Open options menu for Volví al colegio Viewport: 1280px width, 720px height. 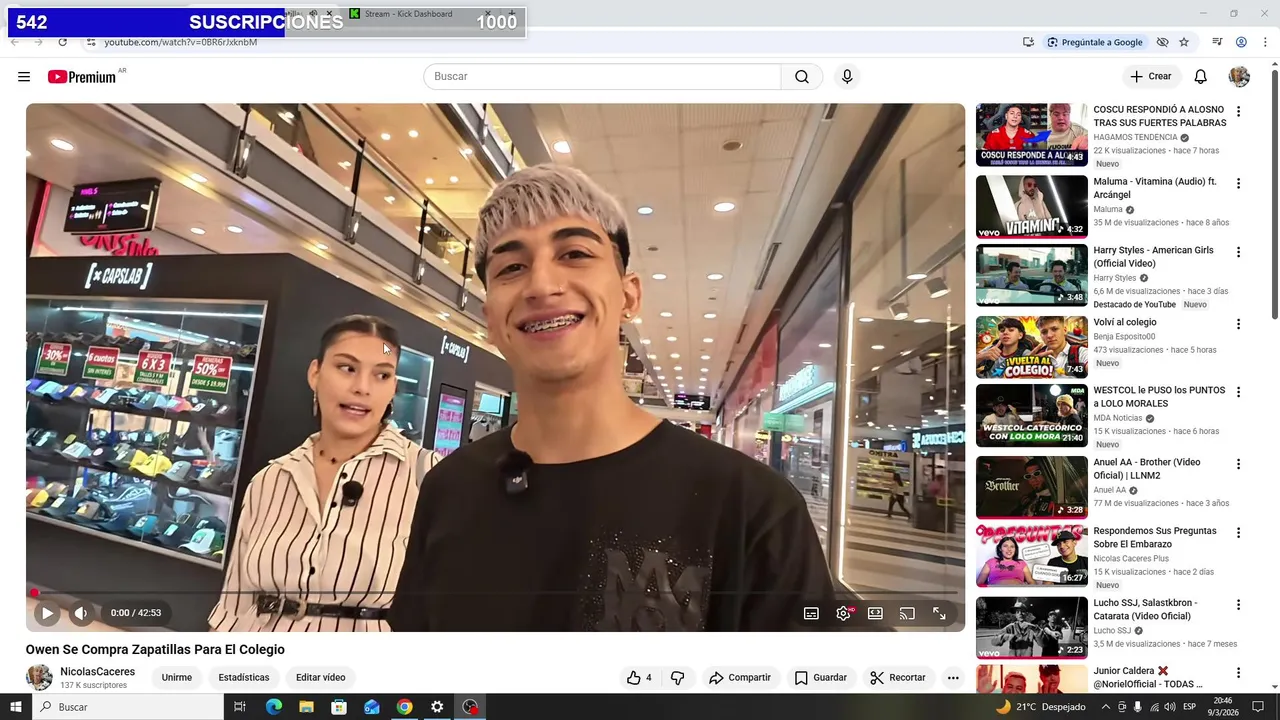1238,324
